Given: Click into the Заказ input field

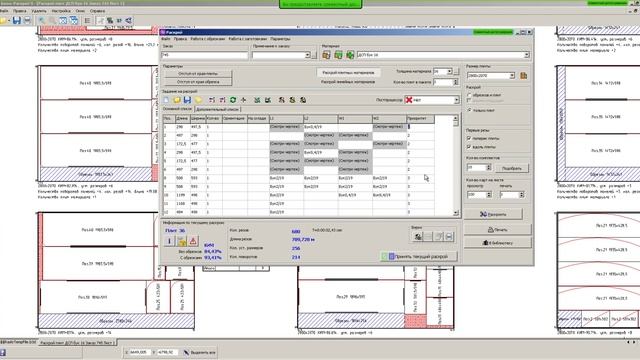Looking at the screenshot, I should tap(205, 55).
